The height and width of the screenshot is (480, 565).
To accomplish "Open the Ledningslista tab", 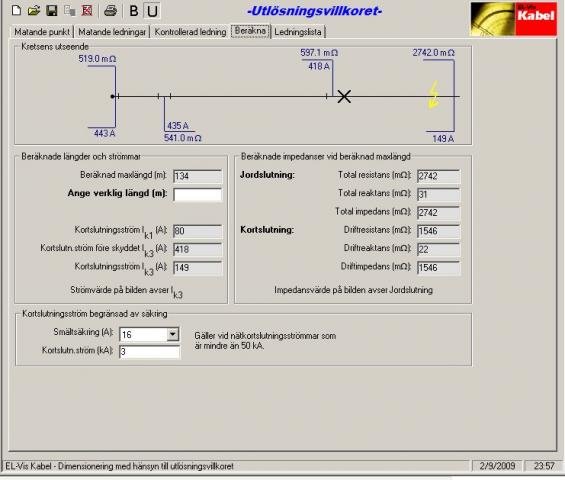I will click(298, 32).
